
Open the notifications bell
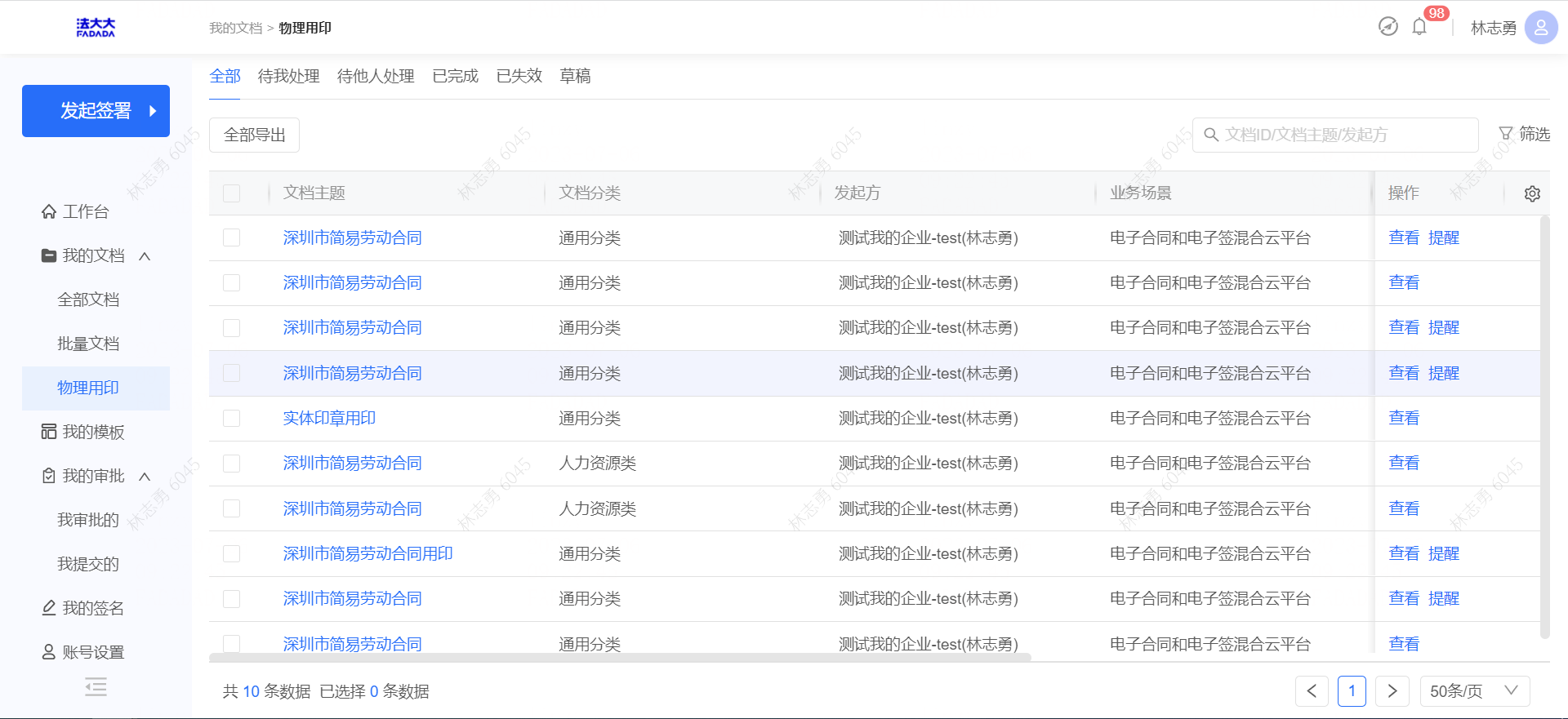(x=1419, y=27)
